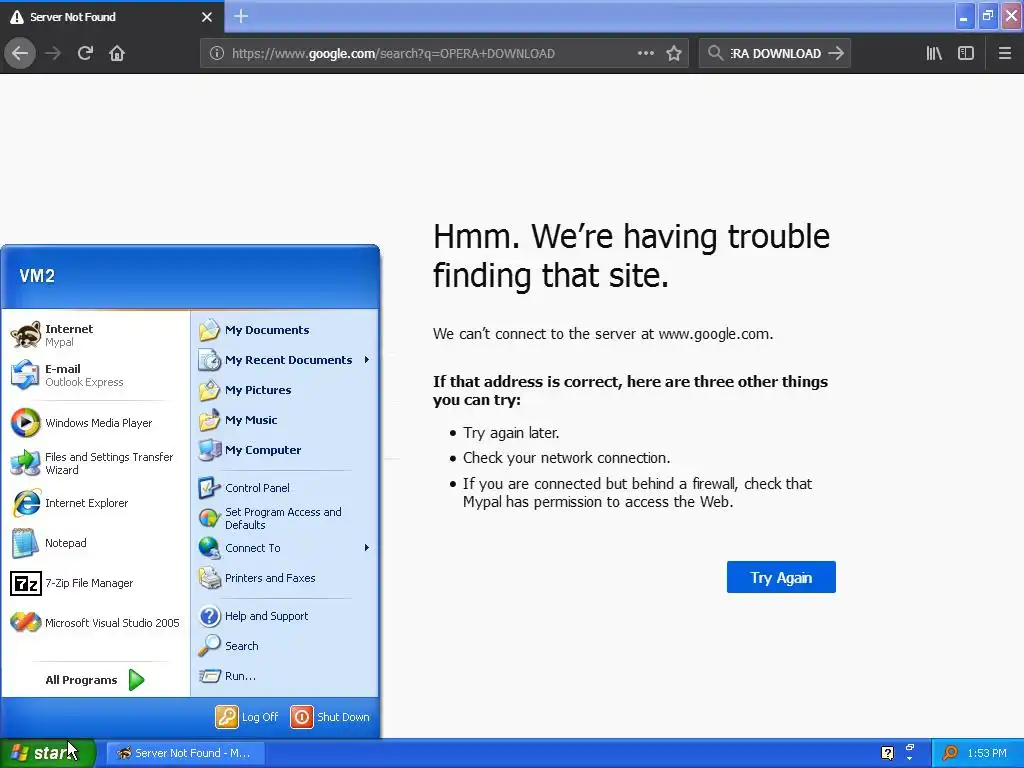Open the site information icon in address bar
Viewport: 1024px width, 768px height.
217,54
